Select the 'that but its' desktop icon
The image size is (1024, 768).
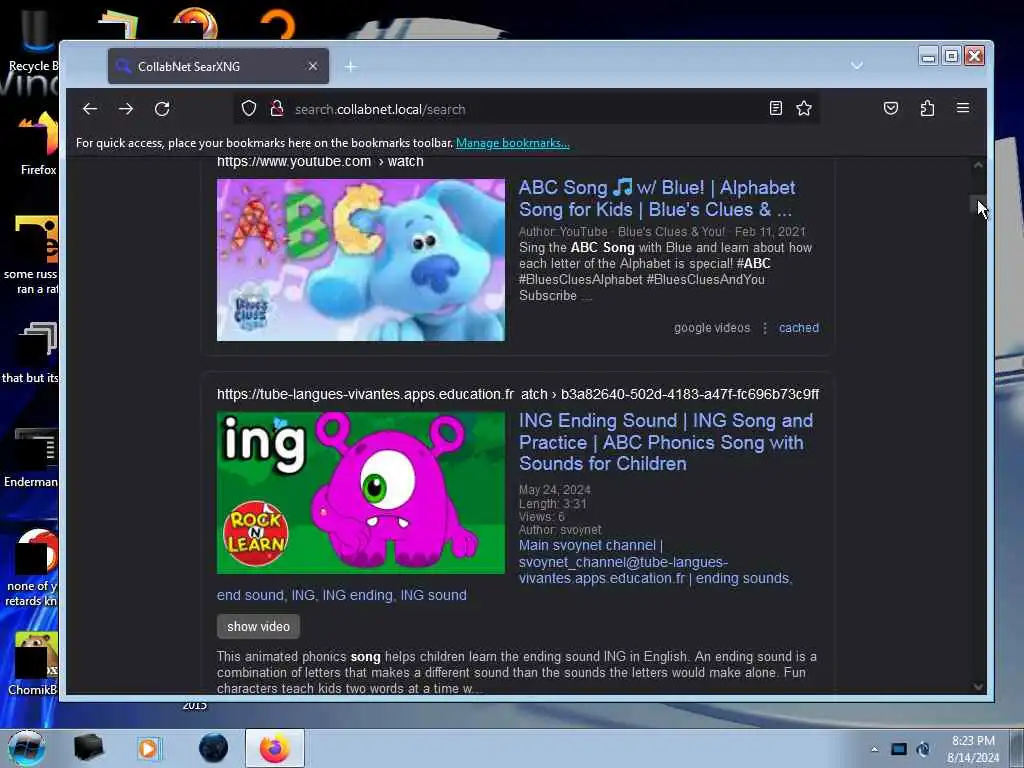pyautogui.click(x=31, y=353)
